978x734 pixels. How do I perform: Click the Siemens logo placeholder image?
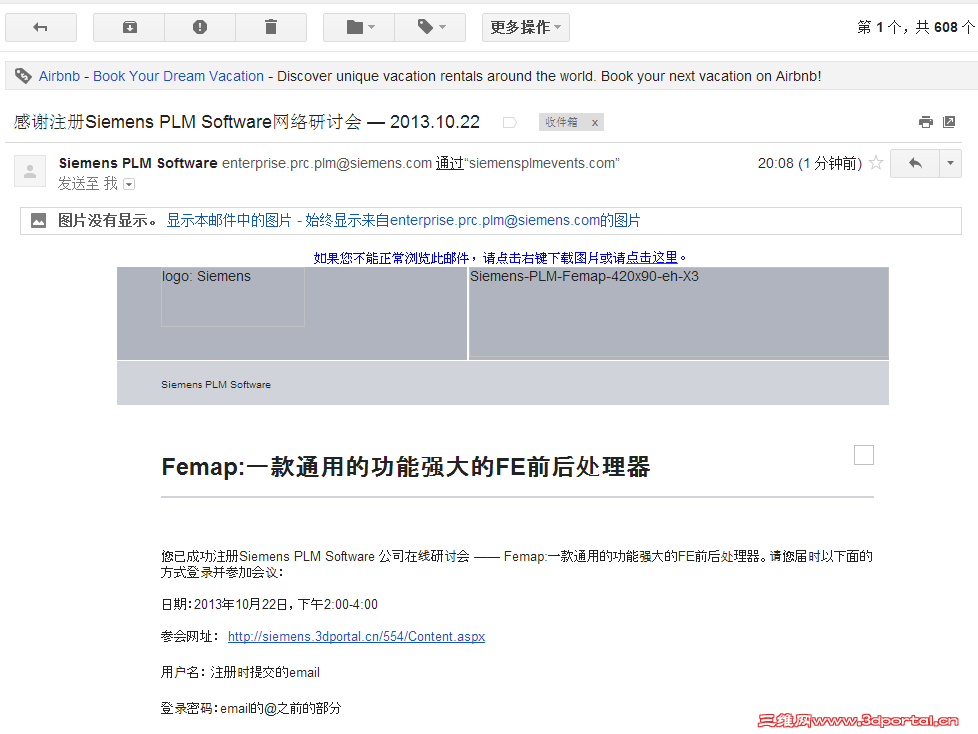pyautogui.click(x=233, y=297)
